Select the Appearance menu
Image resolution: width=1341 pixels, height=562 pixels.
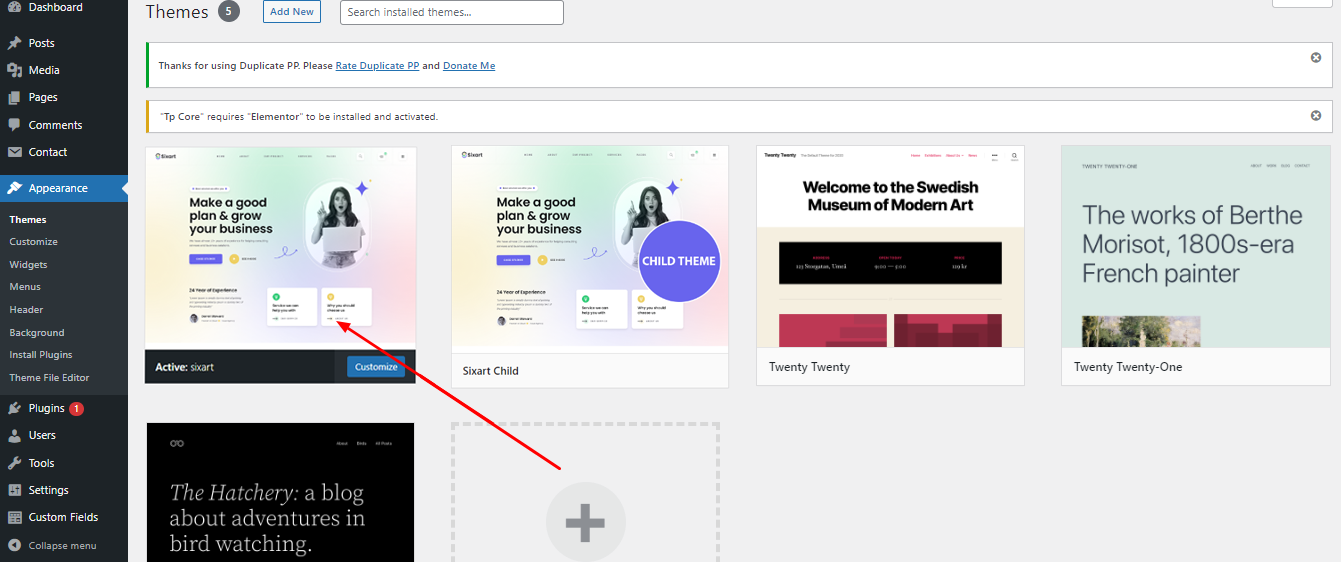[58, 188]
